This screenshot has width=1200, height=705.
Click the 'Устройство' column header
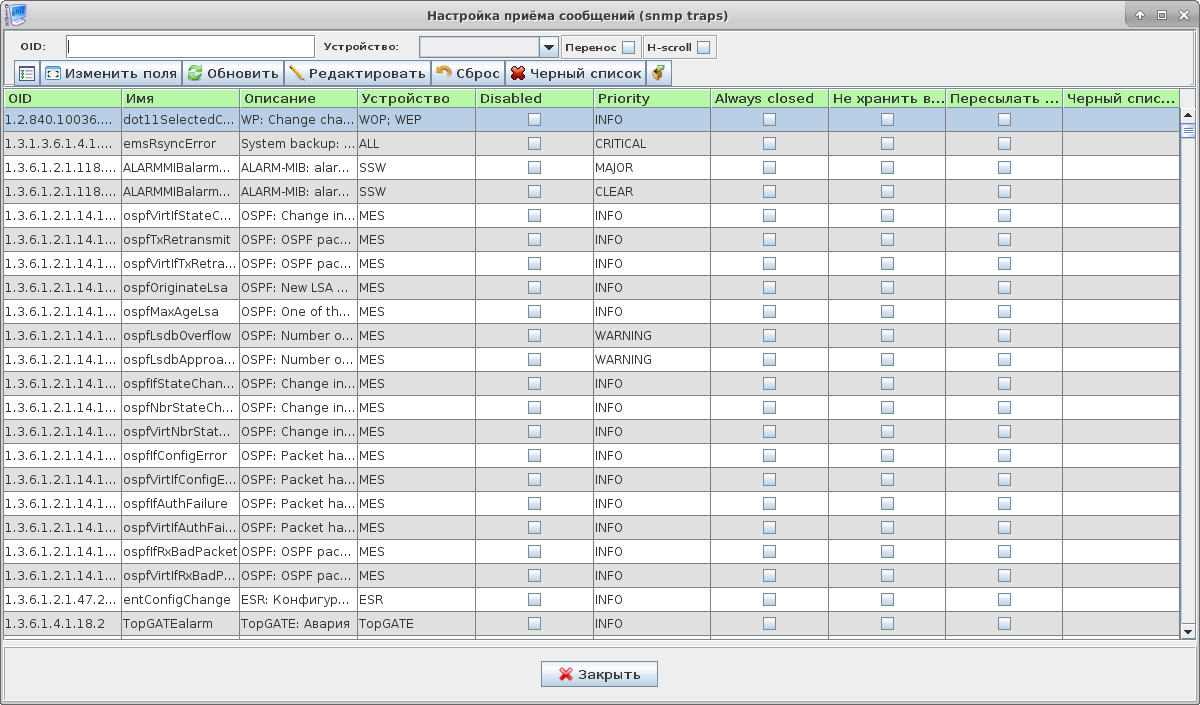tap(415, 98)
